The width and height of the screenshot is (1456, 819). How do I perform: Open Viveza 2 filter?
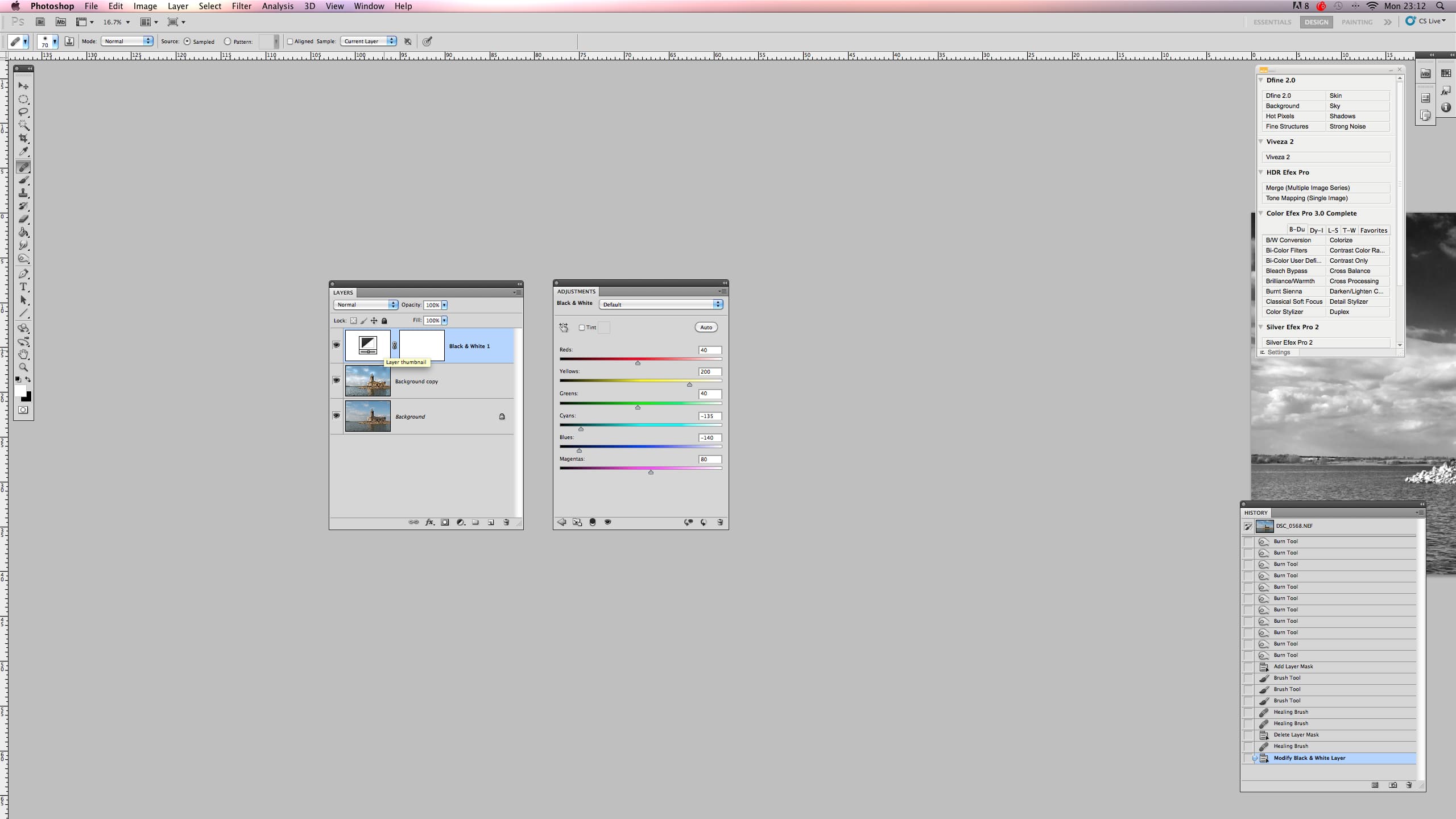pyautogui.click(x=1326, y=157)
